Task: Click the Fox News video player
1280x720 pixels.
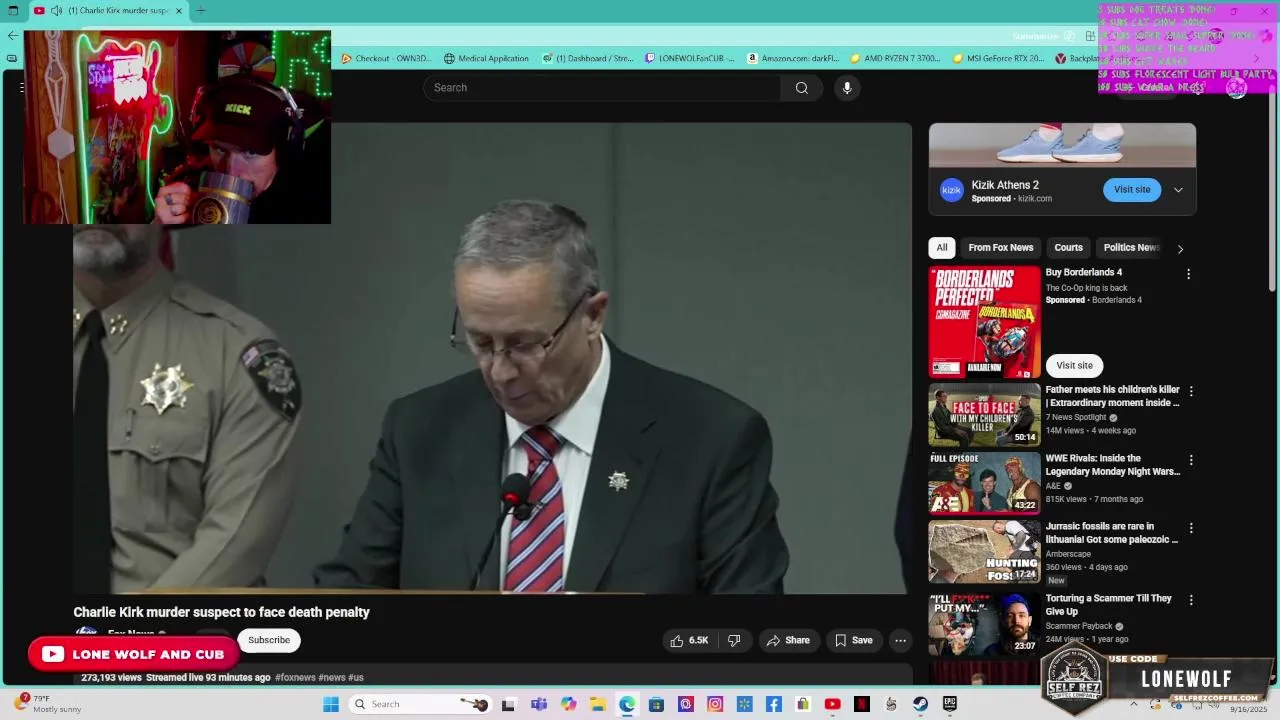Action: [492, 358]
